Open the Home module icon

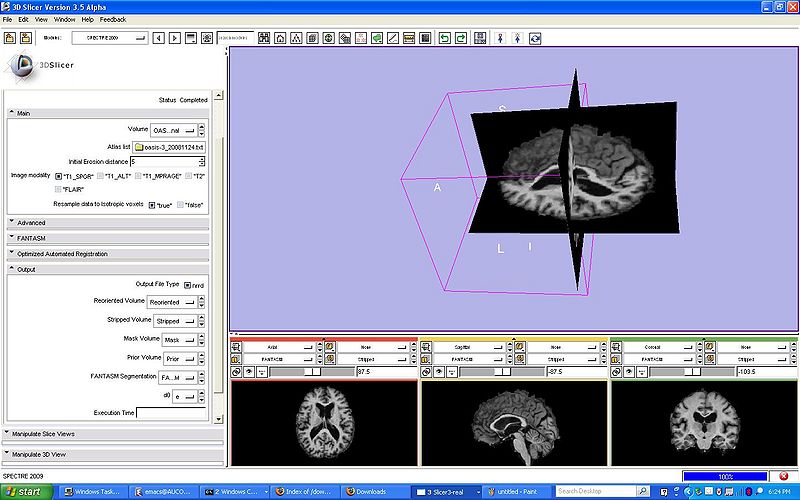click(280, 38)
